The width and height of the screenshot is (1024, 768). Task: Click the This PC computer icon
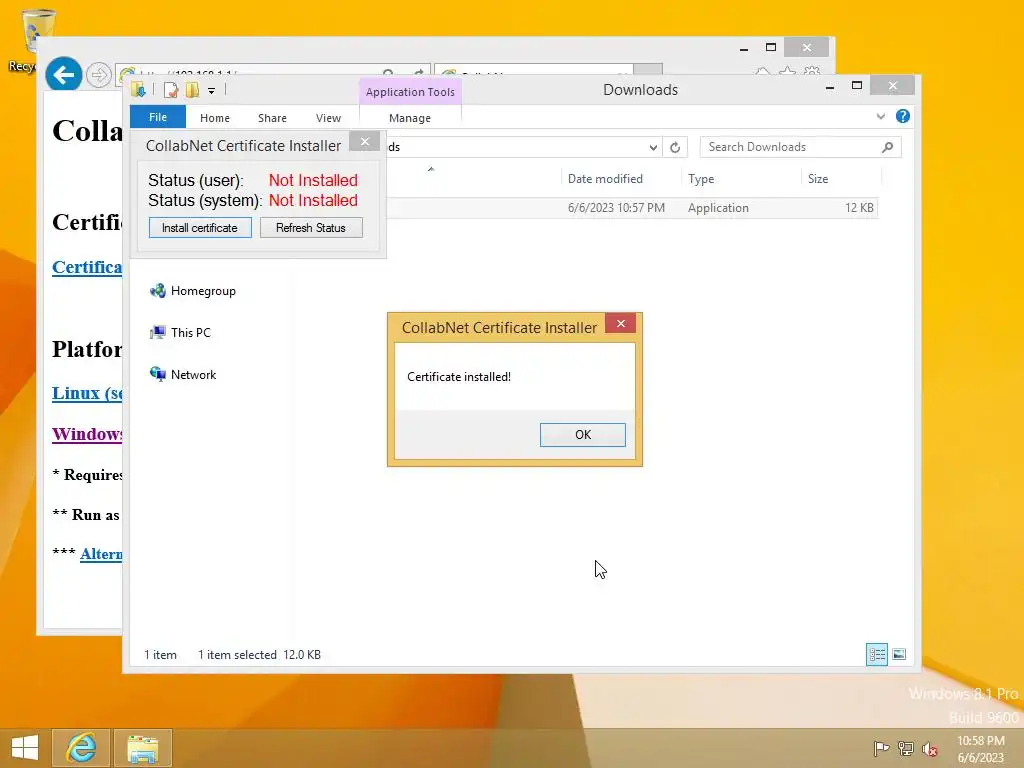coord(157,333)
